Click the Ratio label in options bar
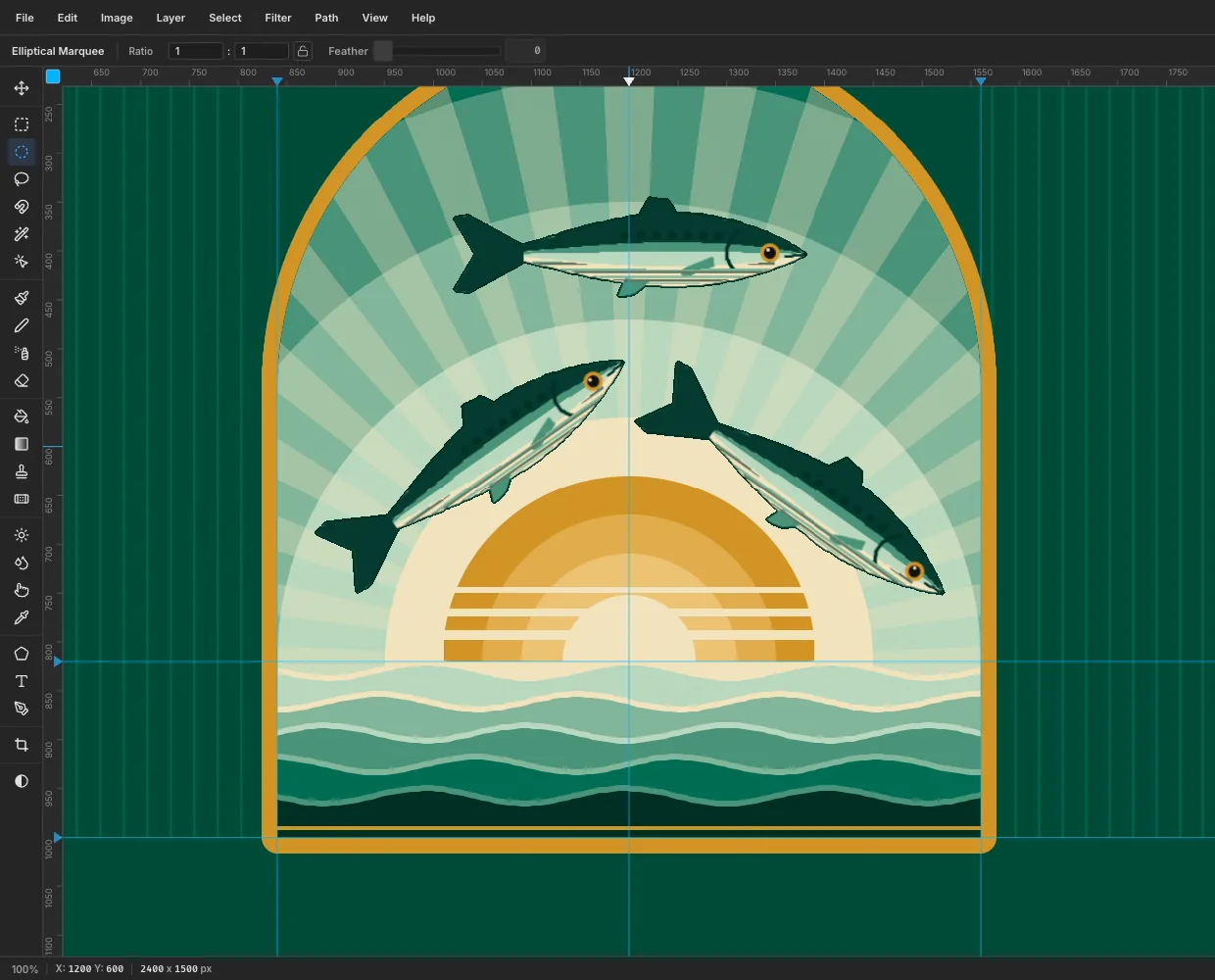Screen dimensions: 1215x980 141,51
